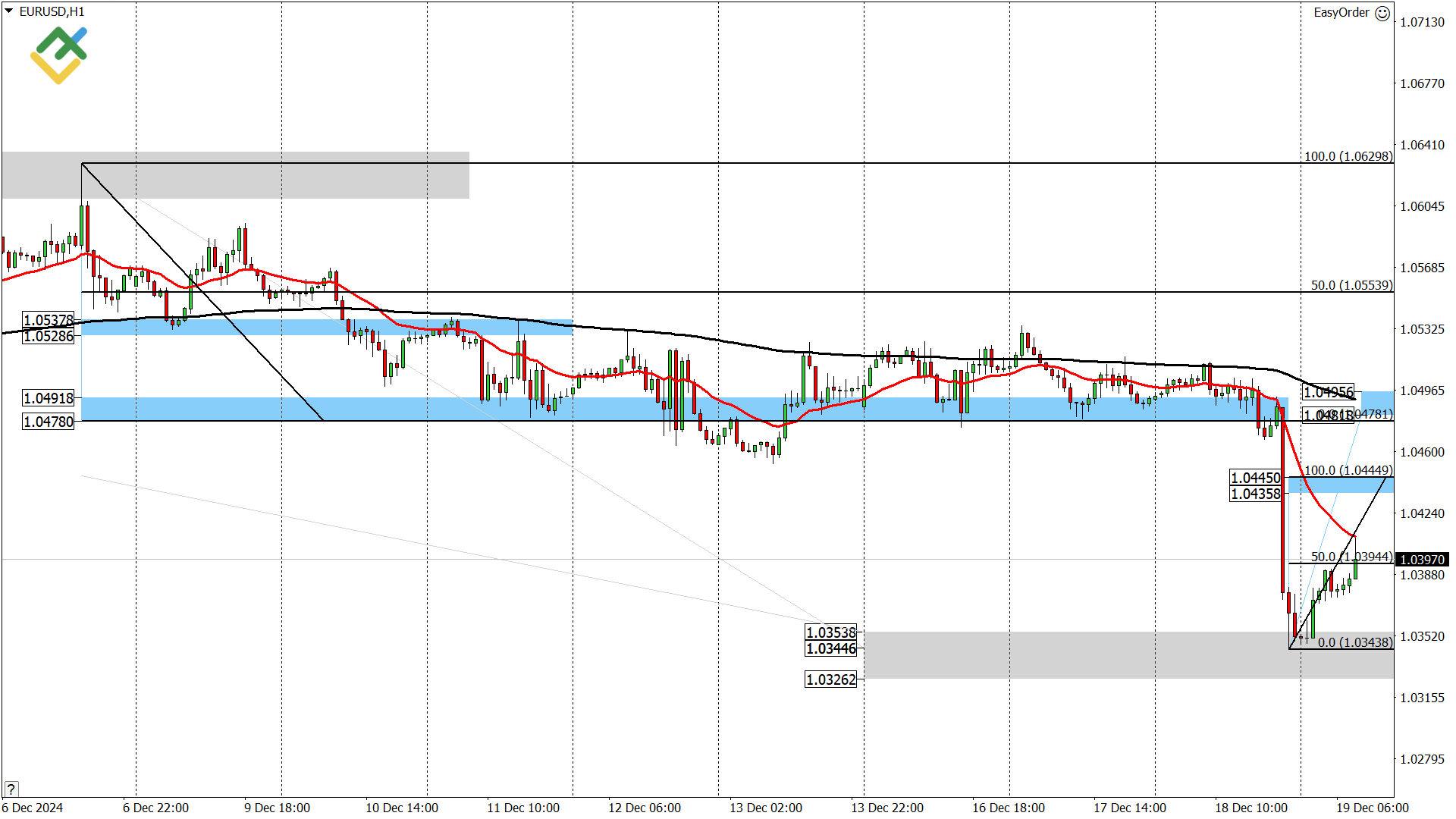This screenshot has height=819, width=1456.
Task: Click the EURUSD,H1 chart title
Action: pos(53,12)
